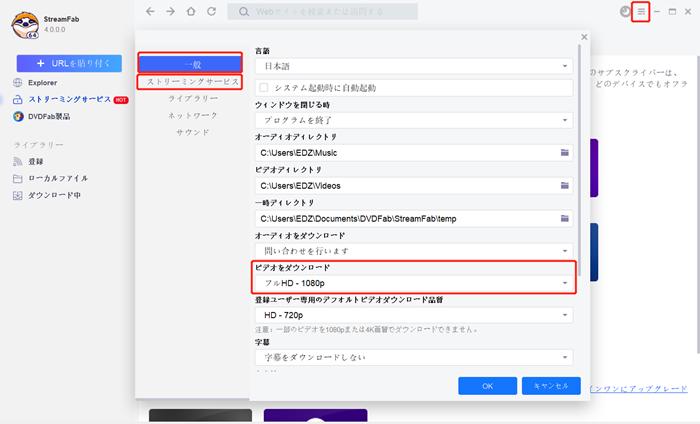Image resolution: width=700 pixels, height=424 pixels.
Task: Go to home page icon
Action: click(x=191, y=11)
